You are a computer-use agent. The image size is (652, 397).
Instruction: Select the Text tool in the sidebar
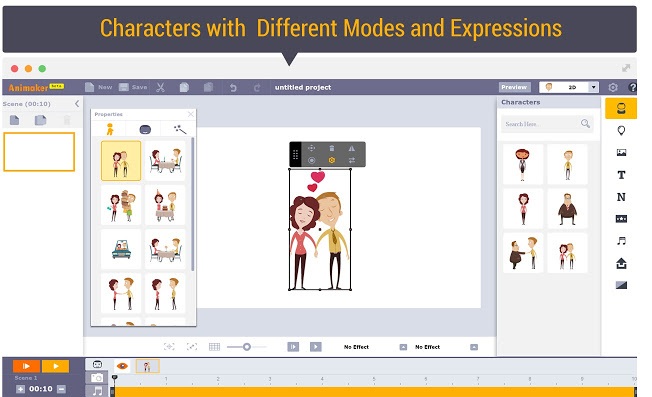pos(621,175)
